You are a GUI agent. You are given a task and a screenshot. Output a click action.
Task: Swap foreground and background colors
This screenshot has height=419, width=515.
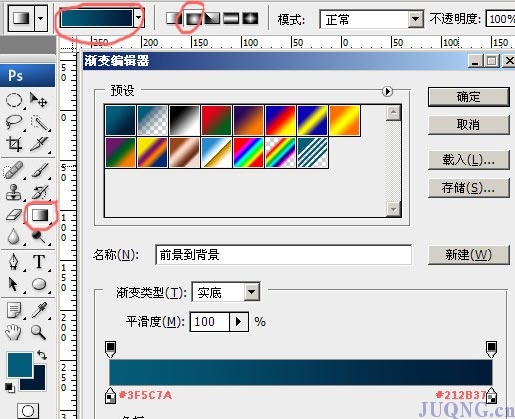[42, 354]
